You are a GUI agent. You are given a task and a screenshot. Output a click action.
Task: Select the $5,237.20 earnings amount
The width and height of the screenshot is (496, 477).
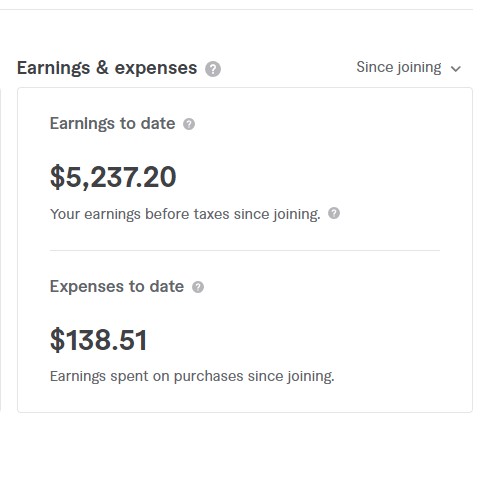[x=113, y=177]
